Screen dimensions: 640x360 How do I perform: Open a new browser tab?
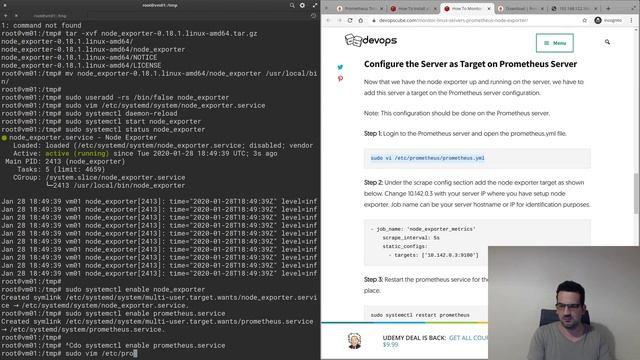coord(608,8)
